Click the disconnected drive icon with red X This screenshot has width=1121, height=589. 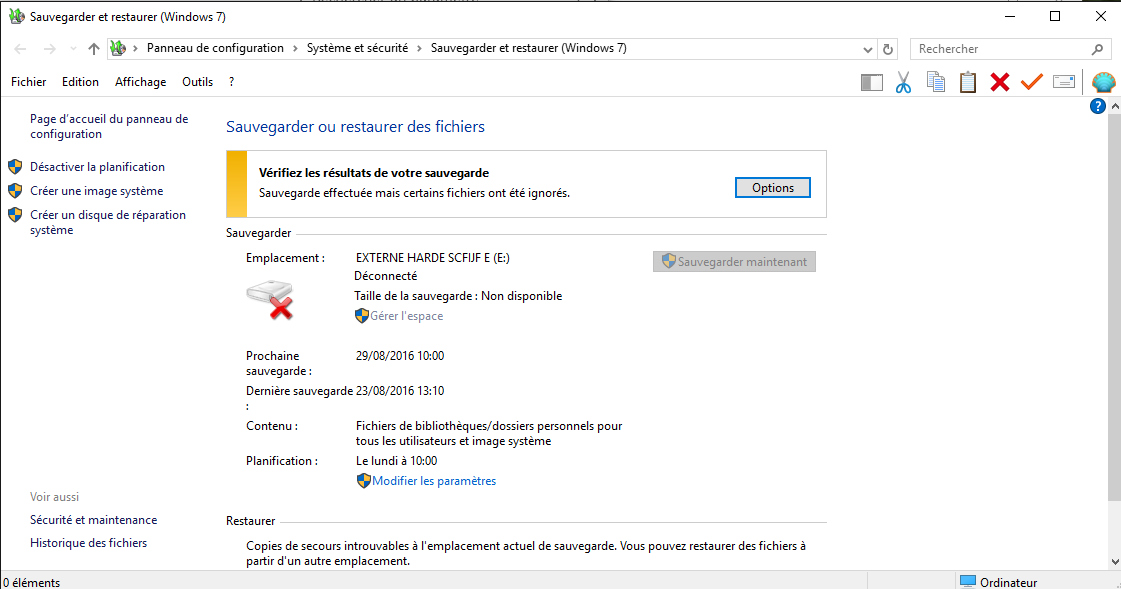(270, 300)
